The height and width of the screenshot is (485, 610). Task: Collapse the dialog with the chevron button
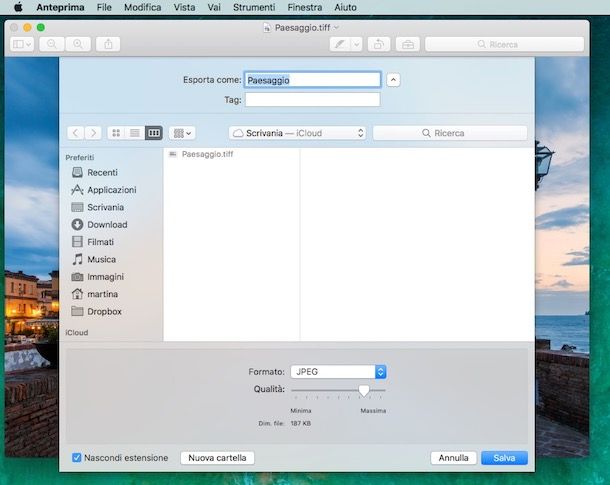[x=393, y=80]
